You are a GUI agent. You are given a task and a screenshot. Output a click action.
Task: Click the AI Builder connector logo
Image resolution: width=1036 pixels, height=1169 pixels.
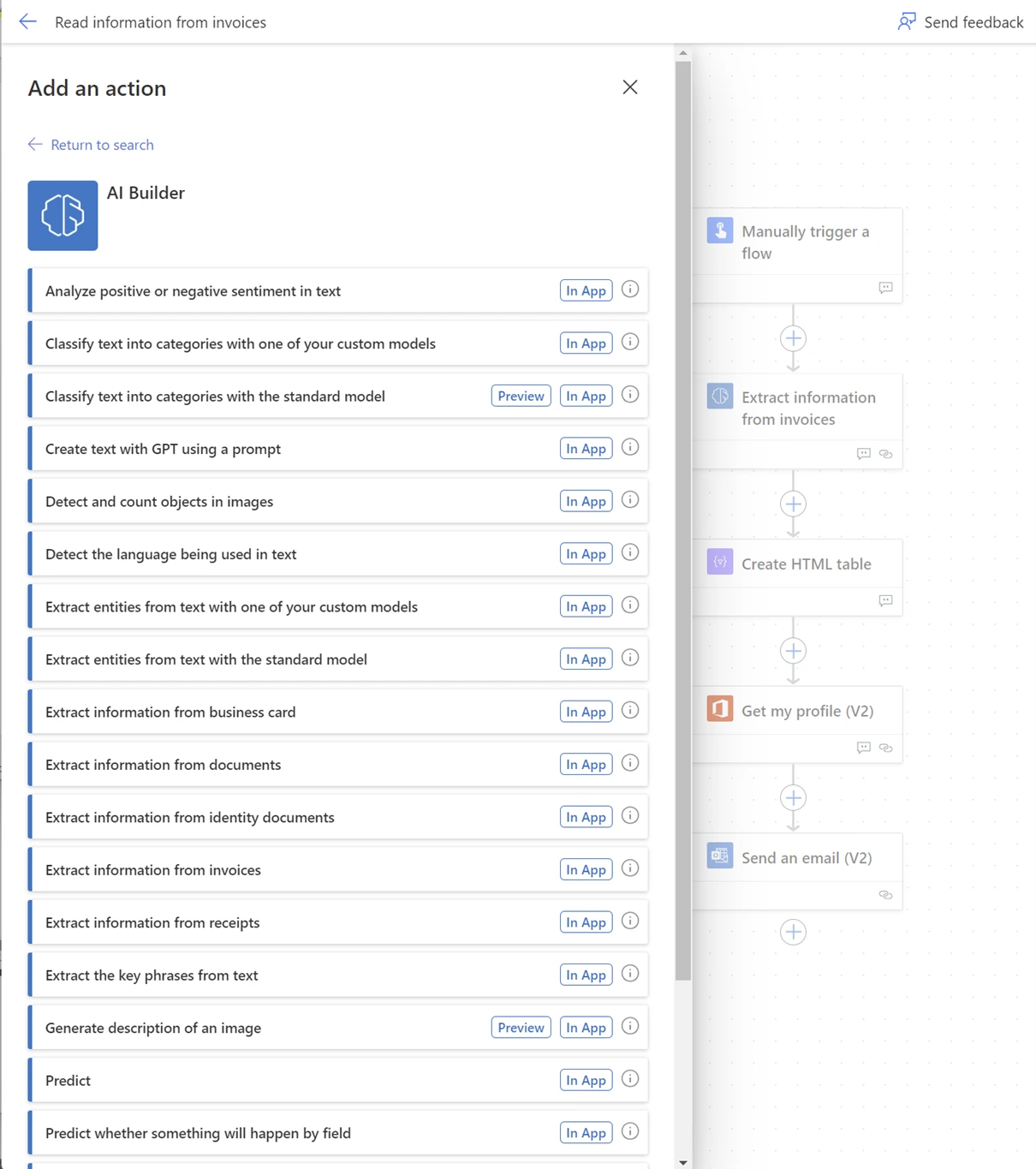coord(63,216)
